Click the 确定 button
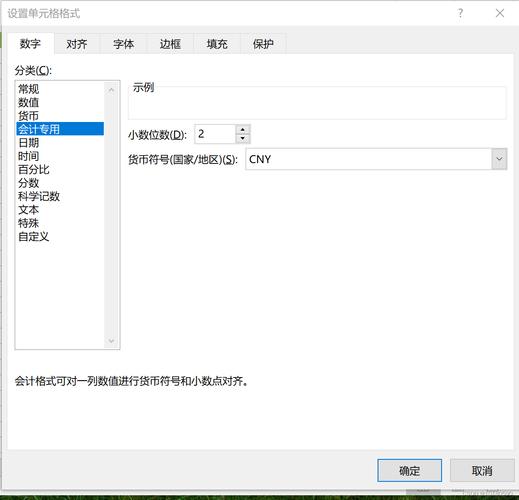 click(409, 470)
